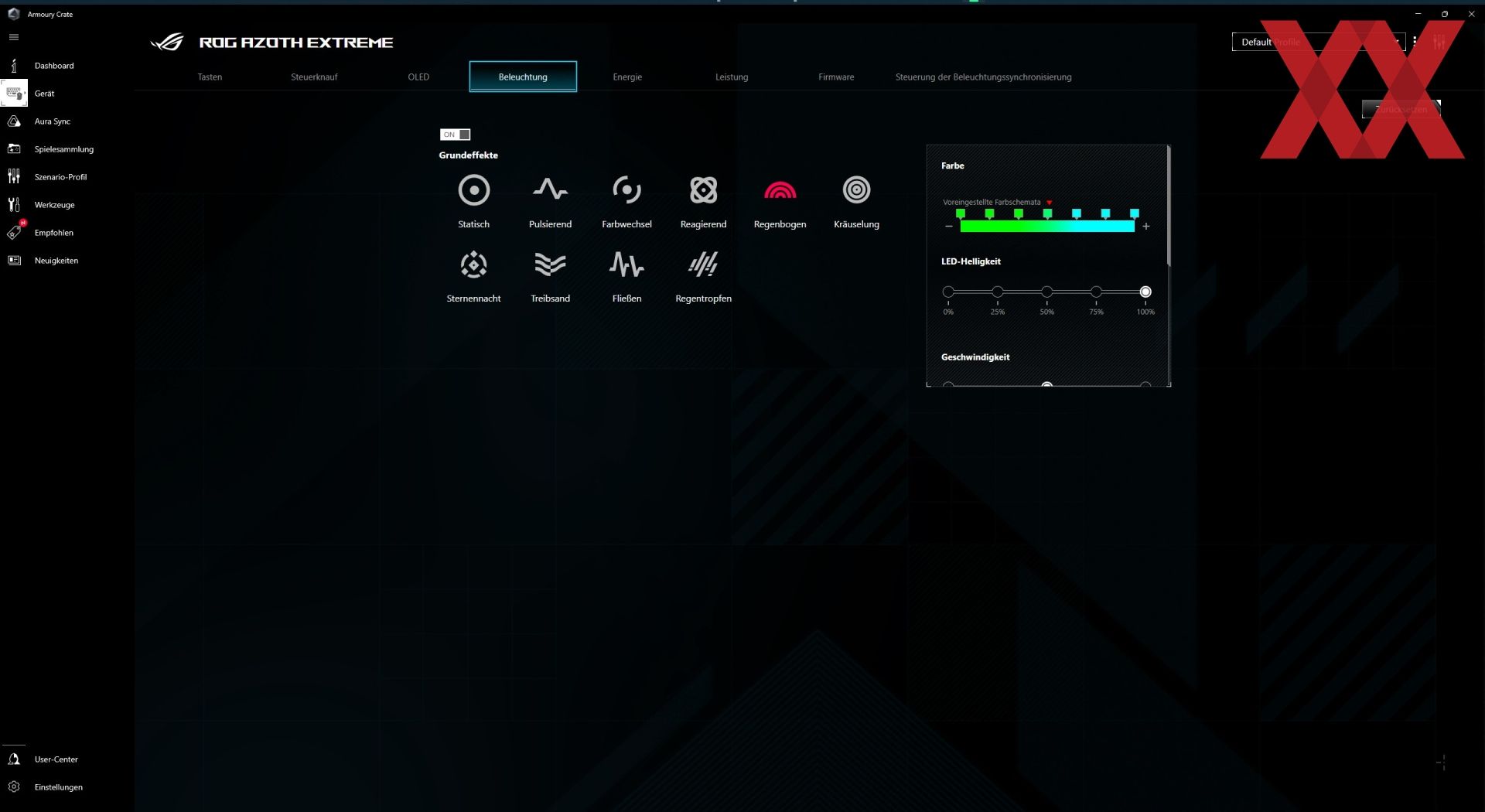This screenshot has height=812, width=1485.
Task: Toggle the lighting ON switch
Action: click(x=455, y=135)
